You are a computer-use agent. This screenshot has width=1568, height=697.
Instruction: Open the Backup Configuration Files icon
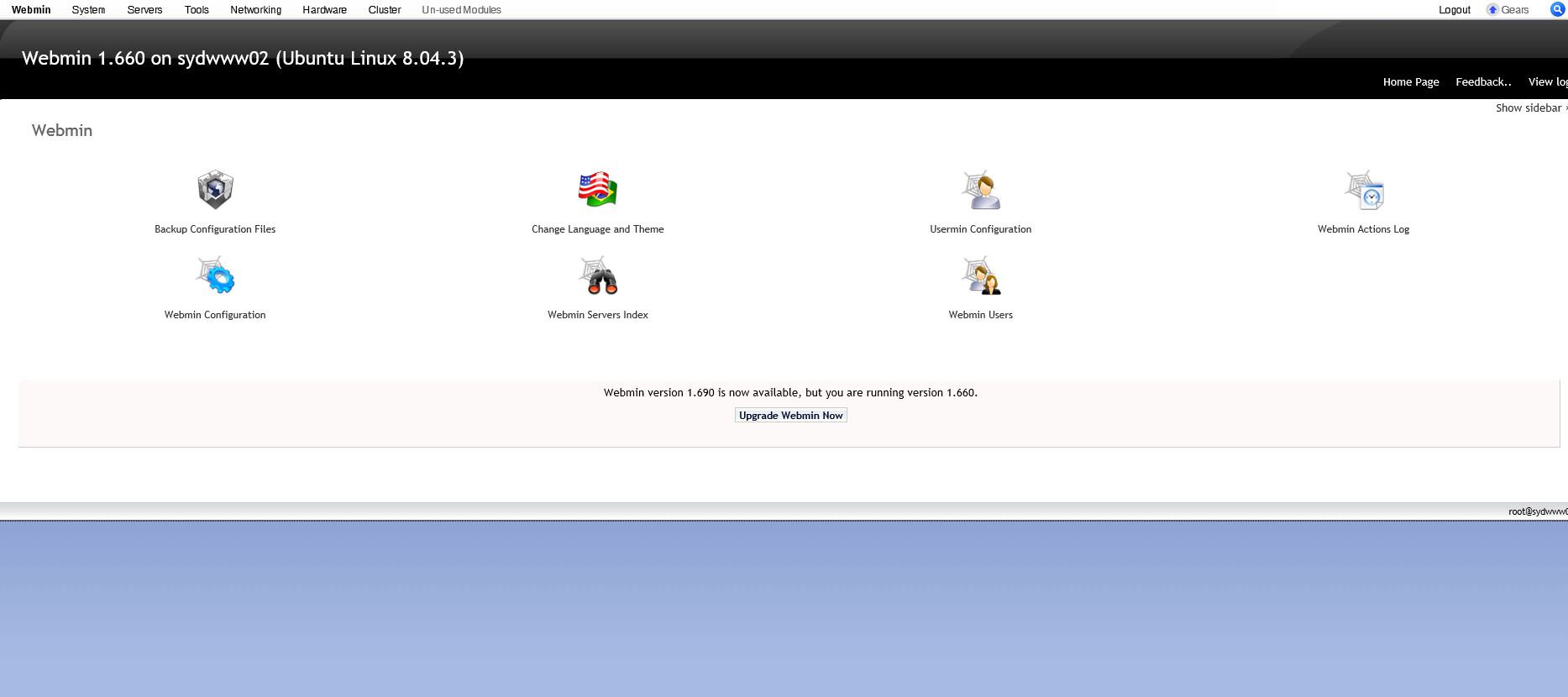click(x=215, y=190)
